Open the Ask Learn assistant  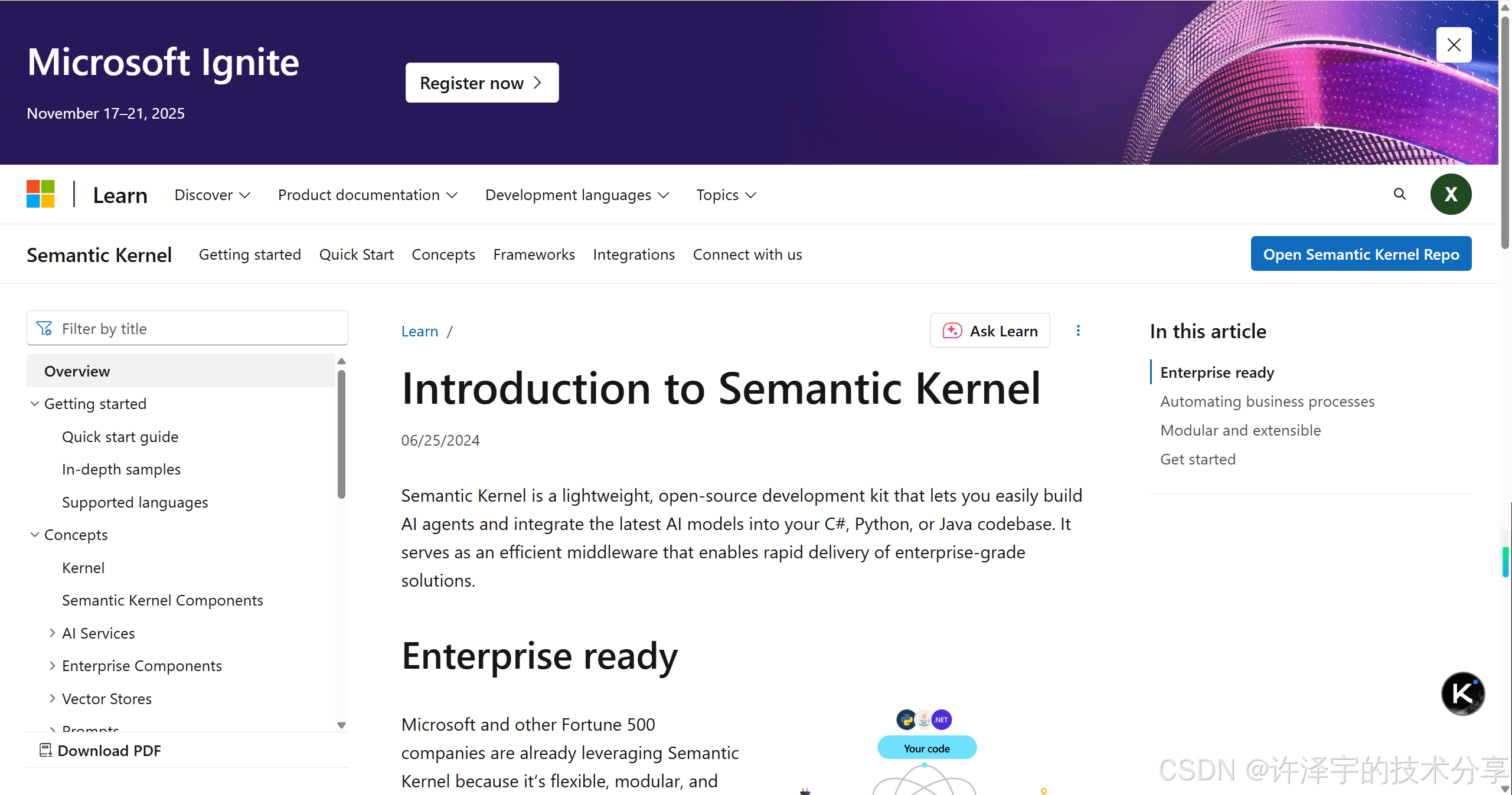click(x=990, y=331)
